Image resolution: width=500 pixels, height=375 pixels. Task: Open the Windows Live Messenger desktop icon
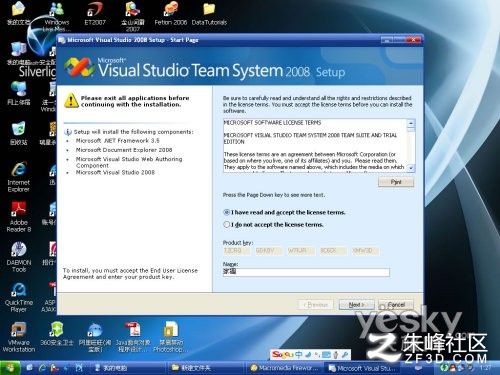[x=57, y=17]
